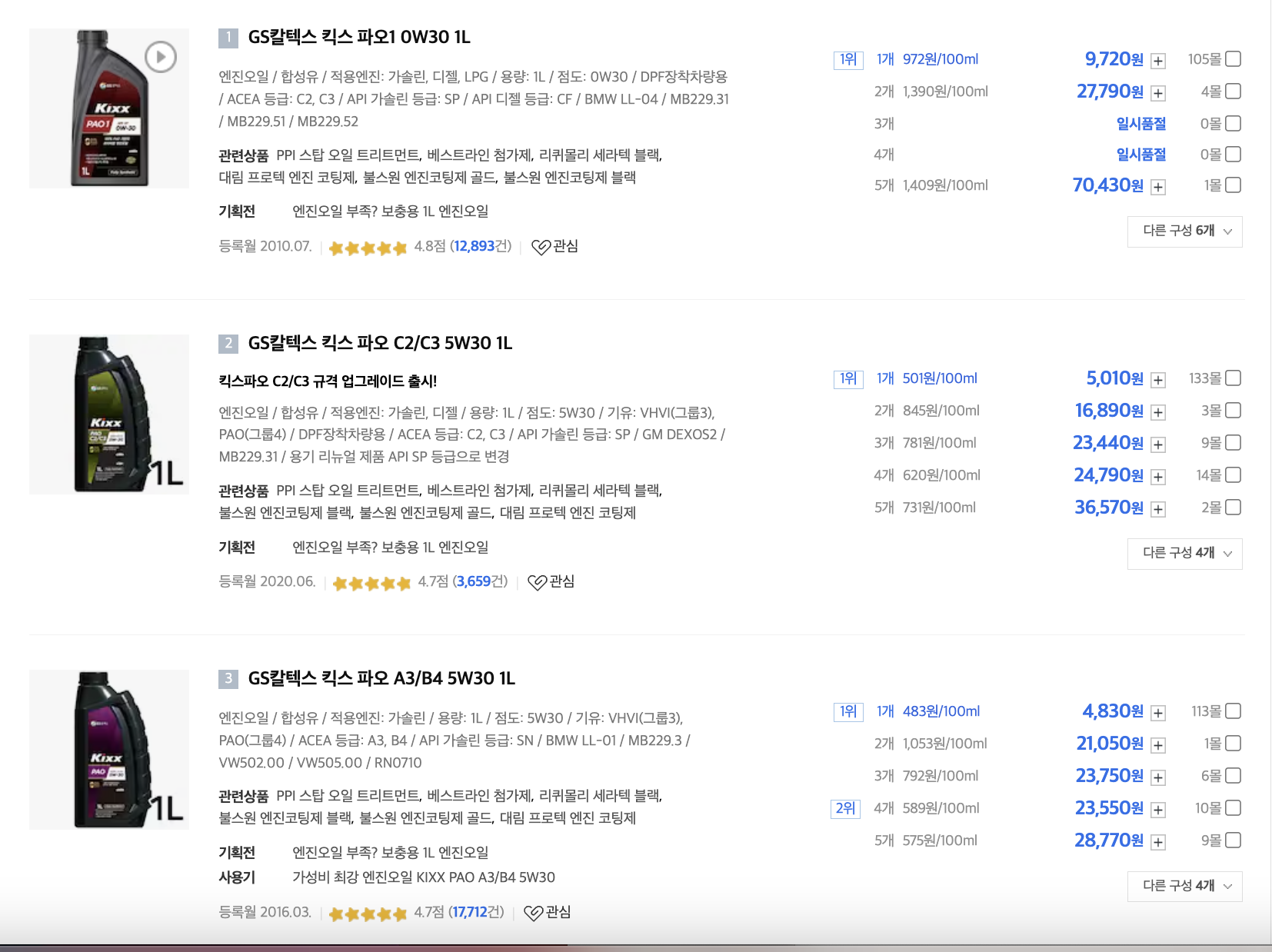The image size is (1272, 952).
Task: Open GS칼텍스 킥스 파오 A3/B4 5W30 1L title
Action: 381,678
